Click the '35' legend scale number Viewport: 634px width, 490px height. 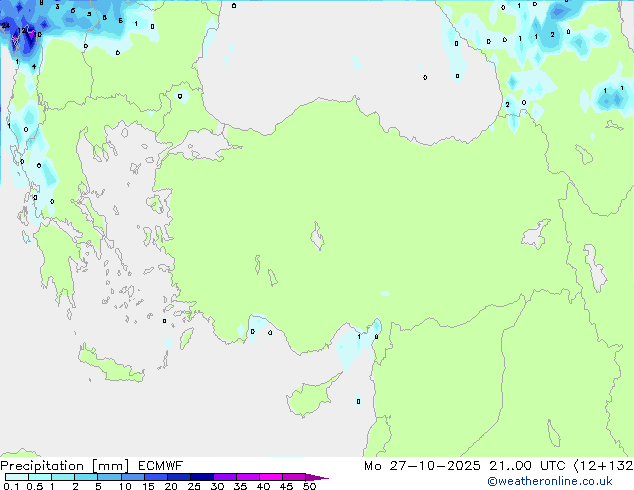coord(240,486)
